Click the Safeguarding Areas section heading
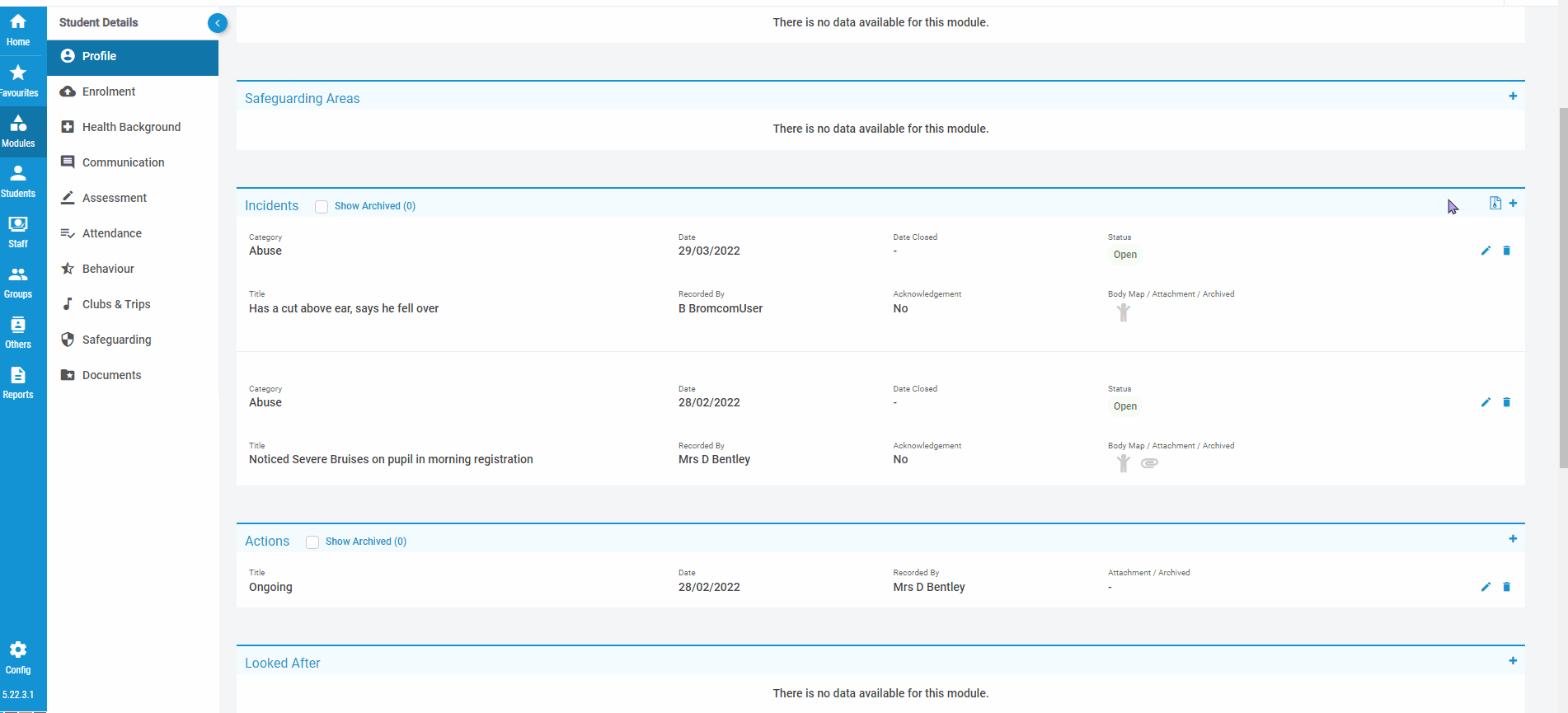1568x713 pixels. 302,98
